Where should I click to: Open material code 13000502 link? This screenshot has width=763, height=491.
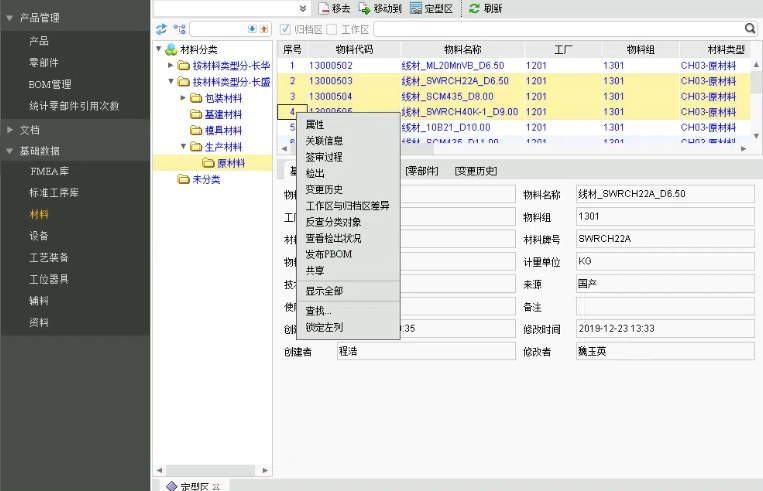330,65
